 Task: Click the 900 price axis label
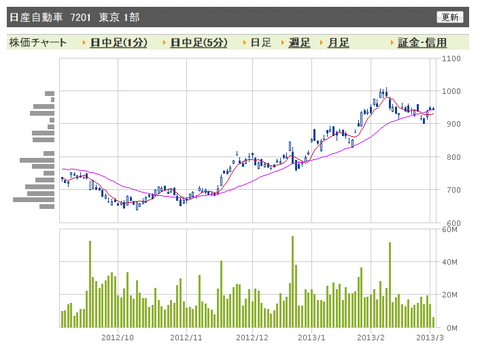[x=454, y=124]
